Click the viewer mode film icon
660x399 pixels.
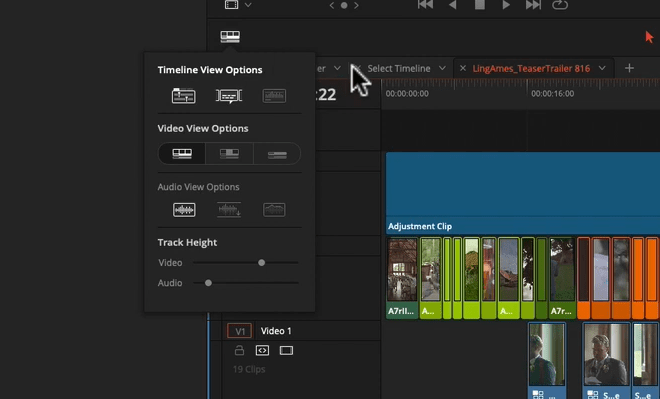click(x=232, y=5)
